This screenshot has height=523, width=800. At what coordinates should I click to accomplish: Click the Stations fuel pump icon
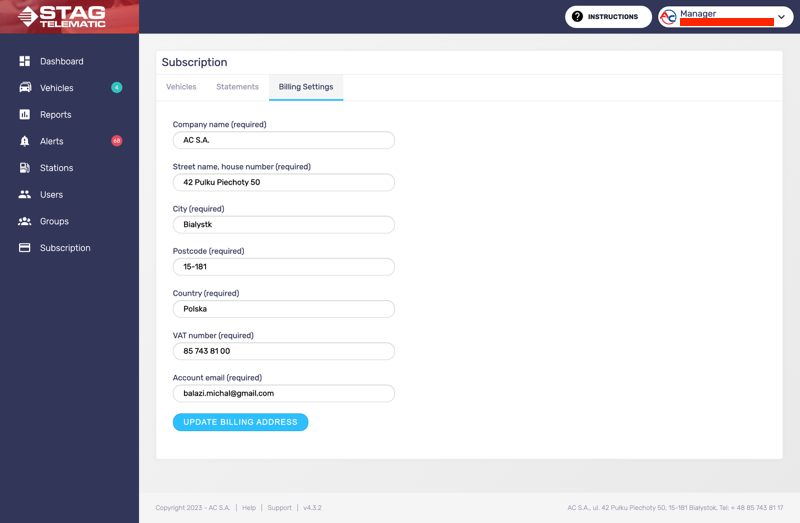tap(24, 168)
